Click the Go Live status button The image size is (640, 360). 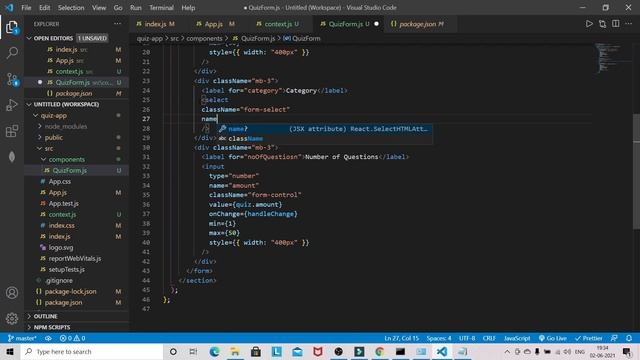[552, 338]
